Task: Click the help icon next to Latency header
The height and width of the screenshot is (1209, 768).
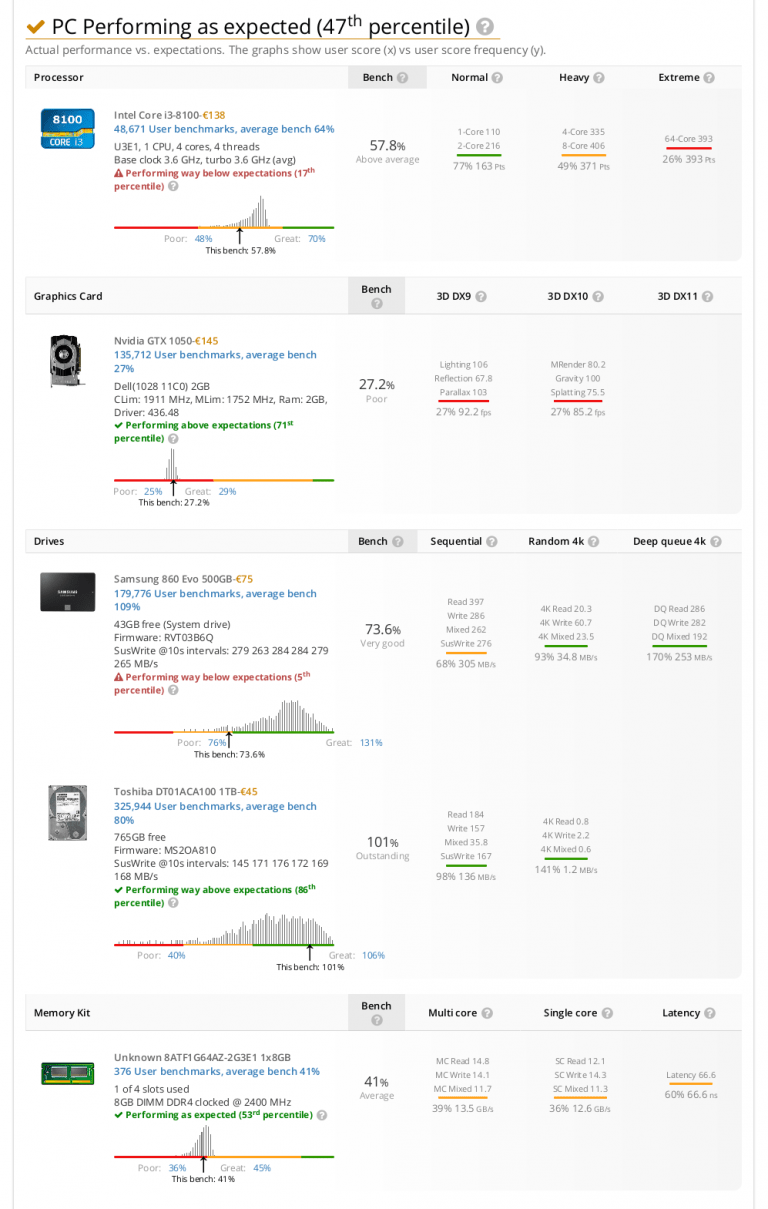Action: pyautogui.click(x=708, y=1012)
